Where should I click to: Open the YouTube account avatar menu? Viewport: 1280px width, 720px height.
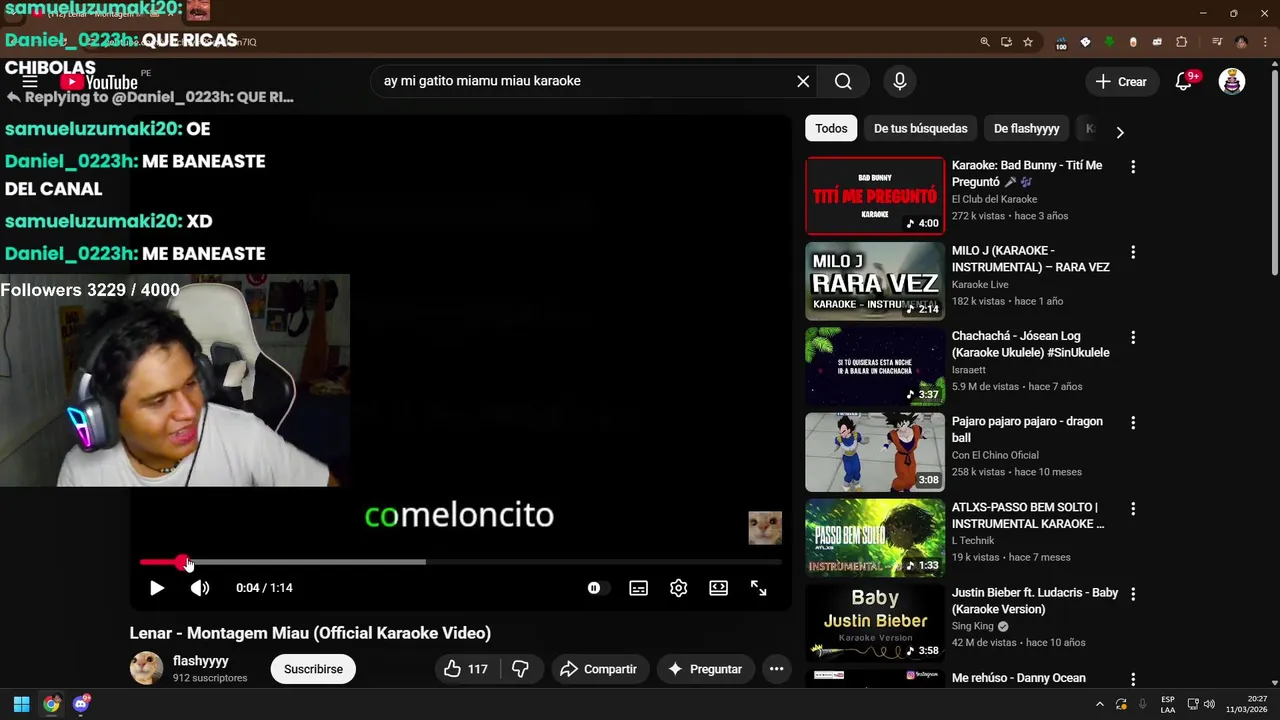pyautogui.click(x=1232, y=82)
